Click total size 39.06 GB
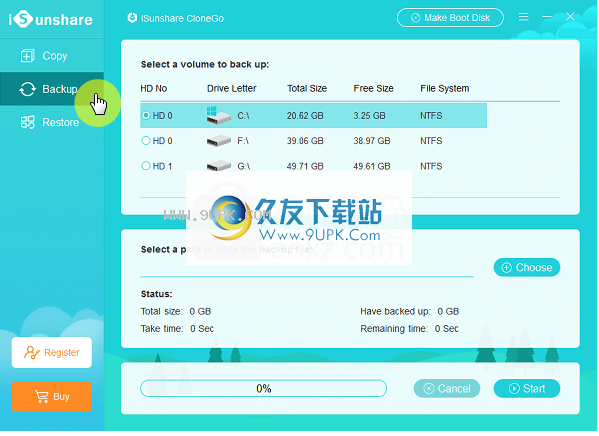 pos(305,141)
